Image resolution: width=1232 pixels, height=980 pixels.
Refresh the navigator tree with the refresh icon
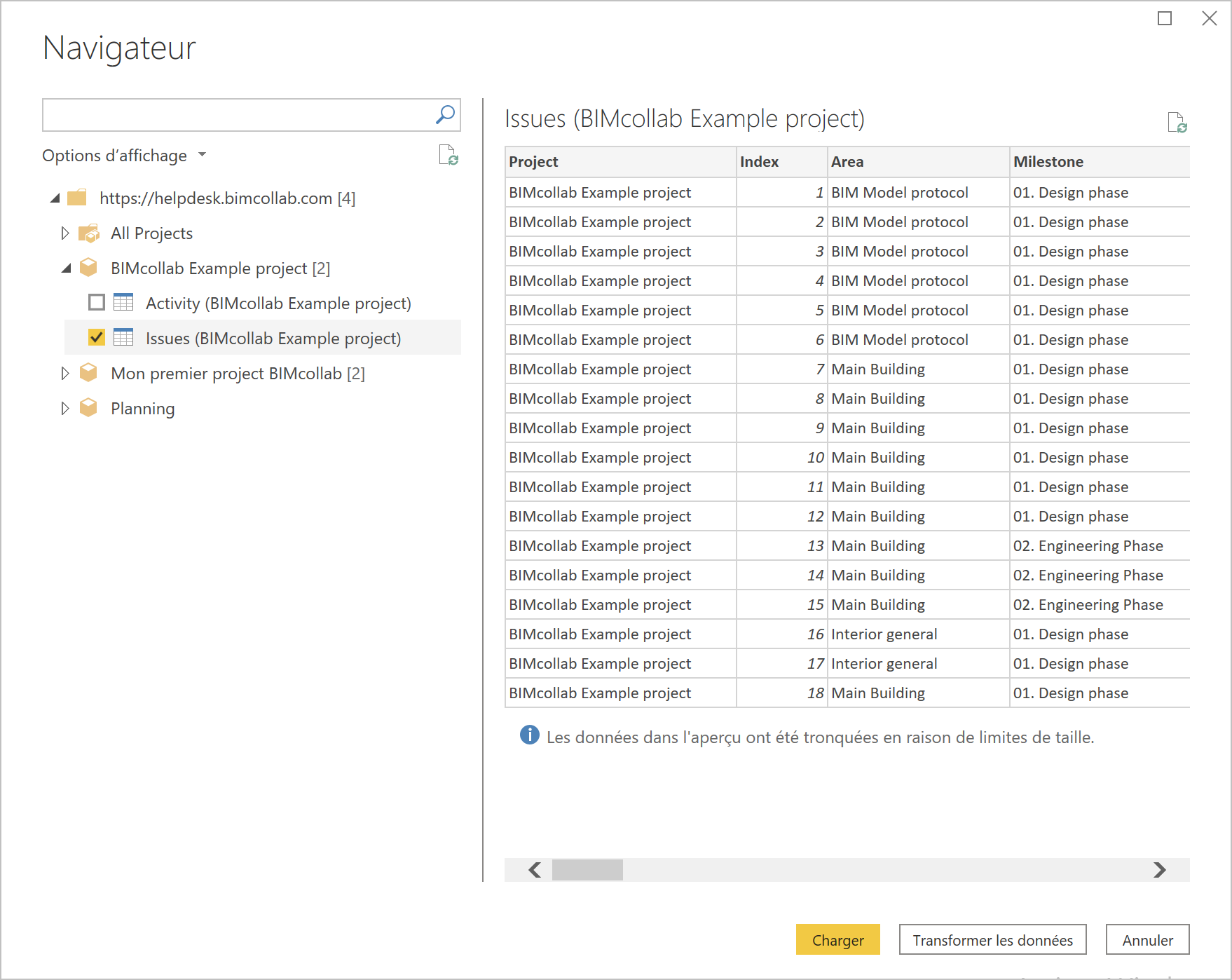click(449, 155)
